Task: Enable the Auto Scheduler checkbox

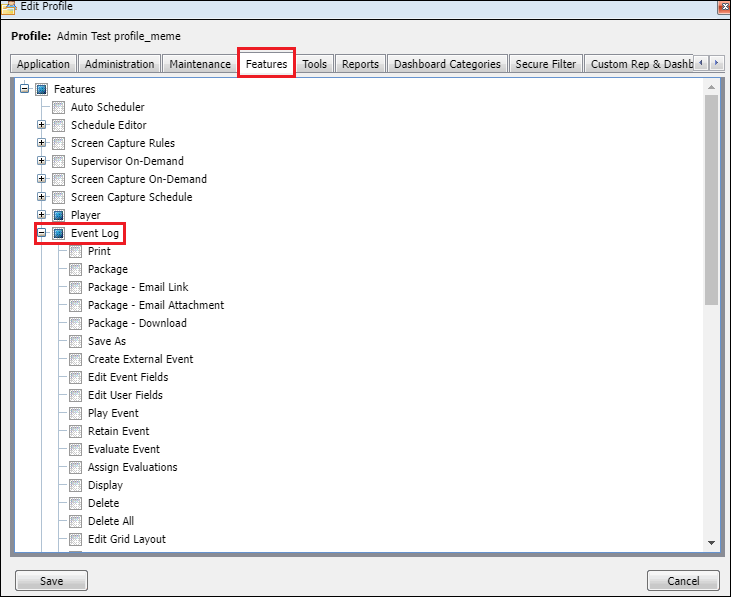Action: [x=58, y=107]
